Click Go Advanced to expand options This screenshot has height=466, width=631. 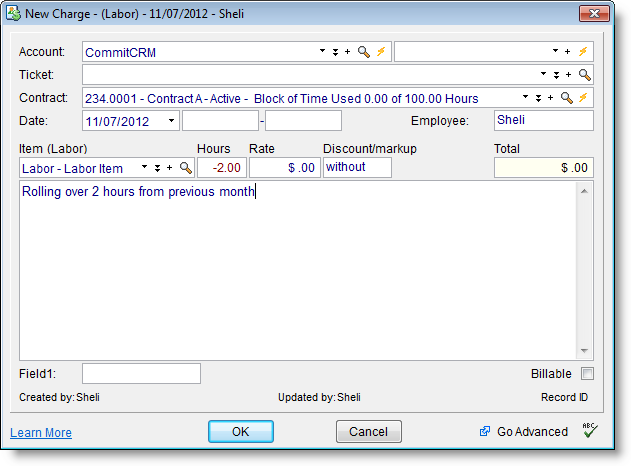click(526, 432)
